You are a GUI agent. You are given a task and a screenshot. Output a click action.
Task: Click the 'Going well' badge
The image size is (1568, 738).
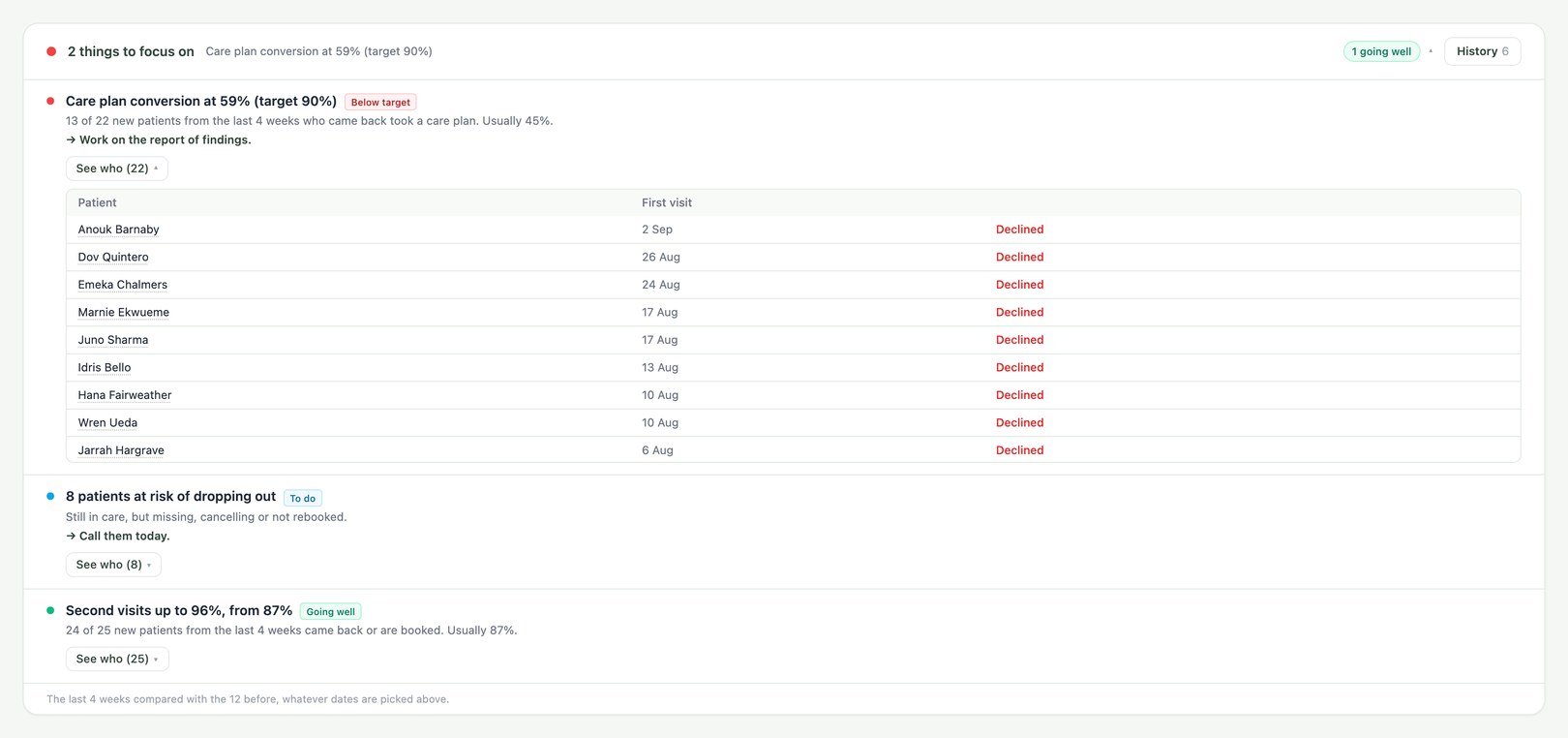coord(331,612)
